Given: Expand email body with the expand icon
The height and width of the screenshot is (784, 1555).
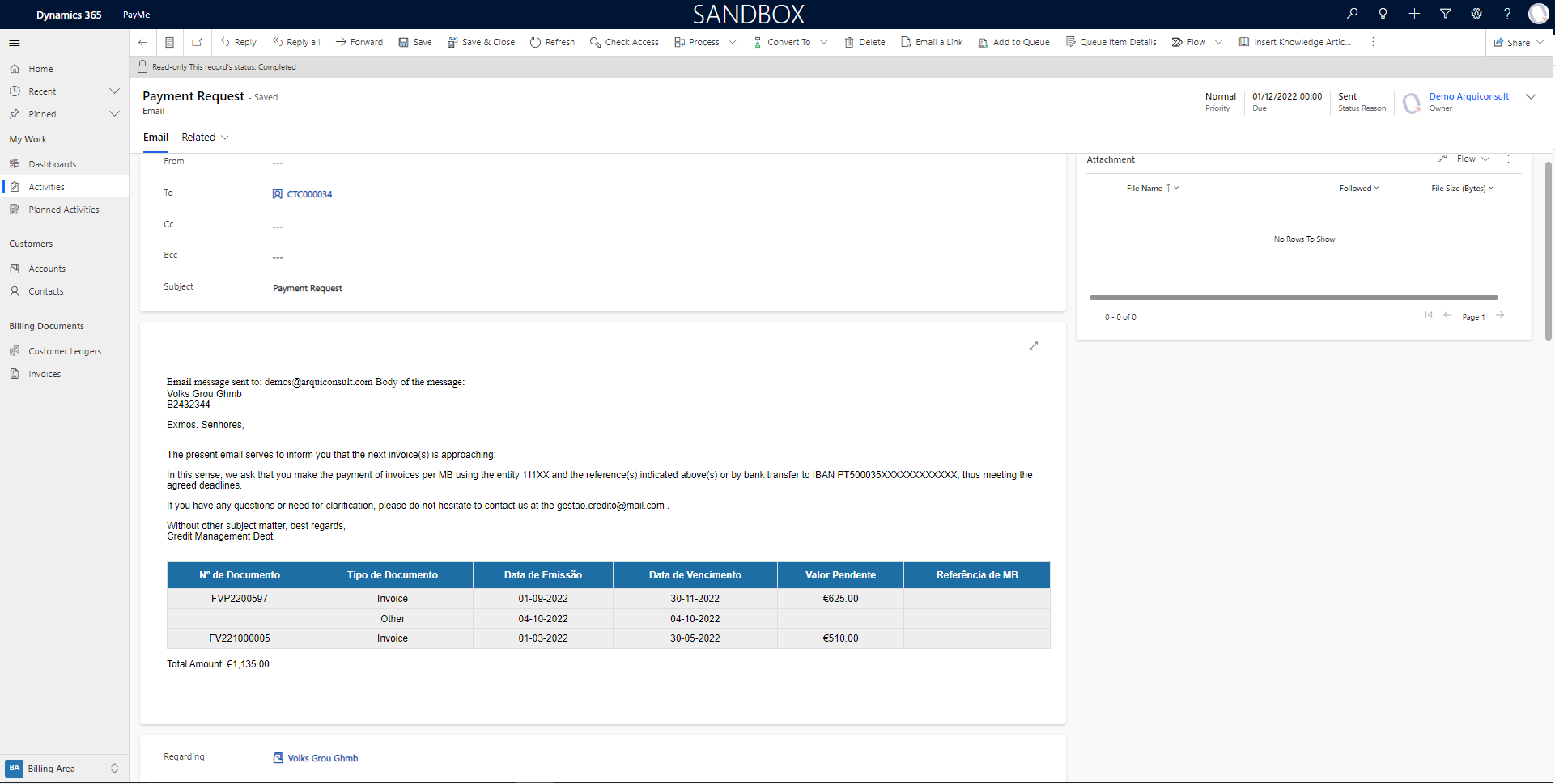Looking at the screenshot, I should 1033,346.
